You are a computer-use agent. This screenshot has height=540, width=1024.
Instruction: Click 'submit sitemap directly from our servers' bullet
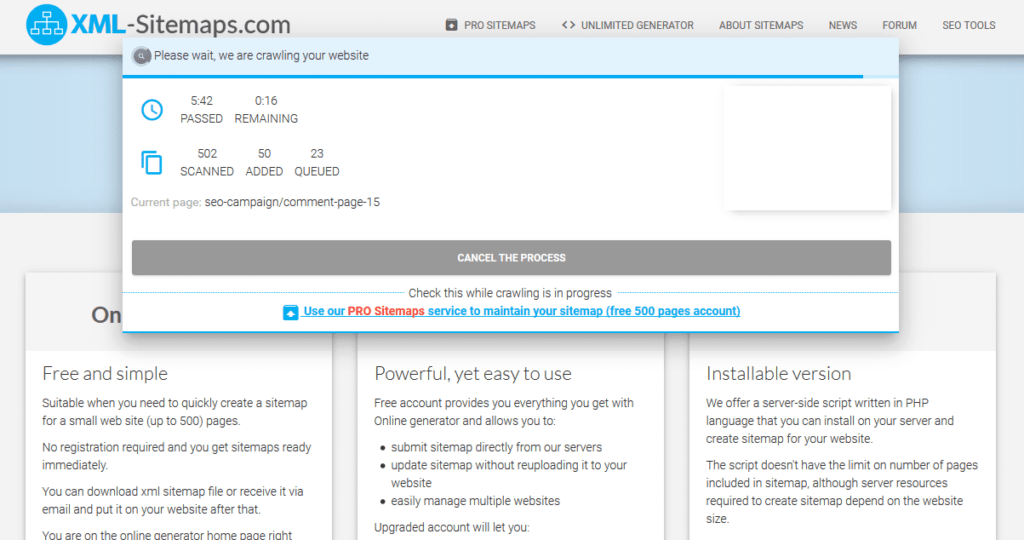[496, 447]
